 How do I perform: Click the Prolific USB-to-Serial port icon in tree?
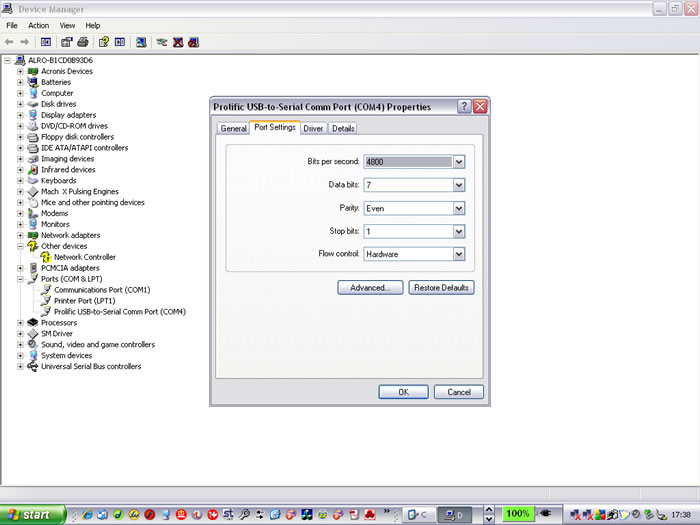coord(46,312)
